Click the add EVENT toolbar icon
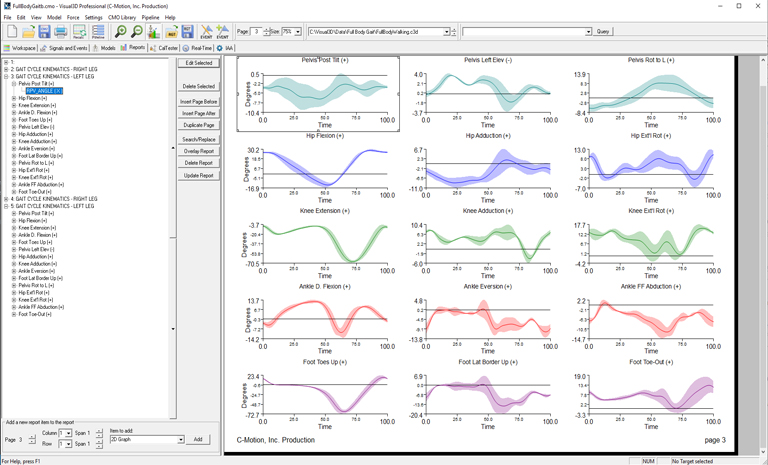Screen dimensions: 768x465 [222, 32]
